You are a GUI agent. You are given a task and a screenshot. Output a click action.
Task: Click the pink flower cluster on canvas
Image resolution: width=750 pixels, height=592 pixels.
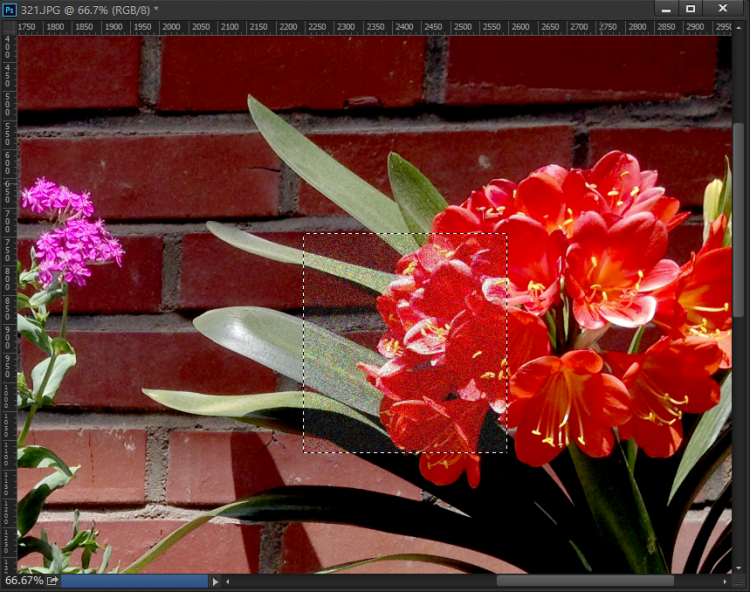click(x=72, y=235)
